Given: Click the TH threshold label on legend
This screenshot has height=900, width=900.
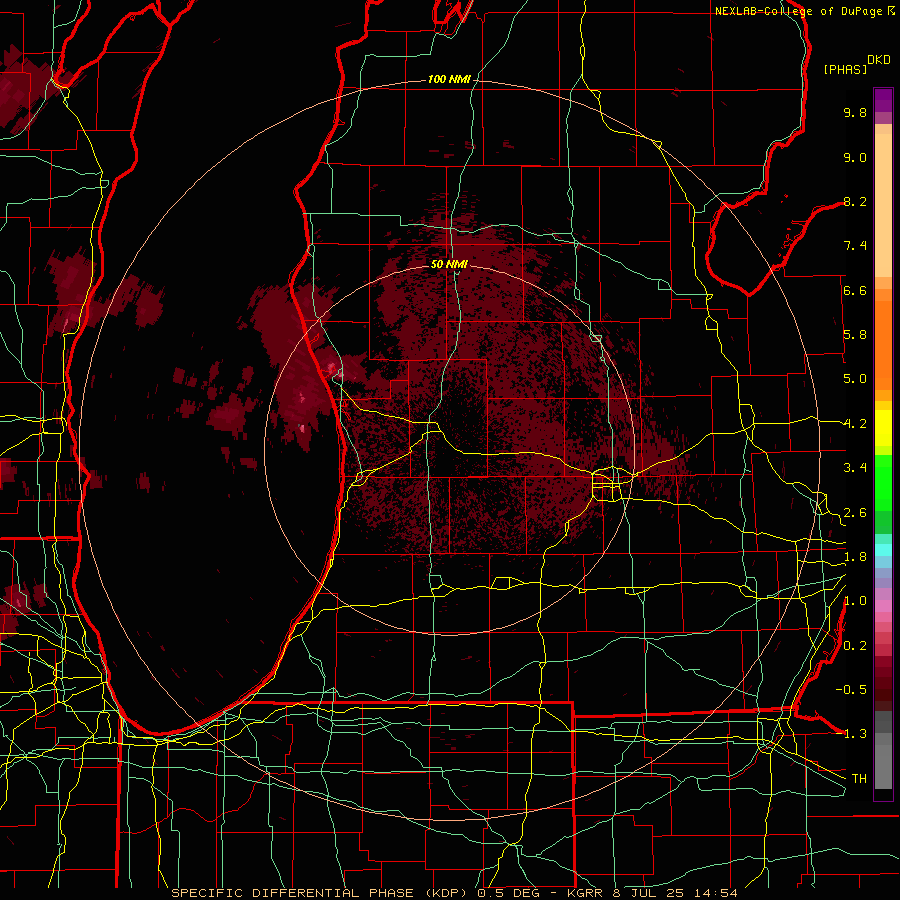Looking at the screenshot, I should coord(859,779).
